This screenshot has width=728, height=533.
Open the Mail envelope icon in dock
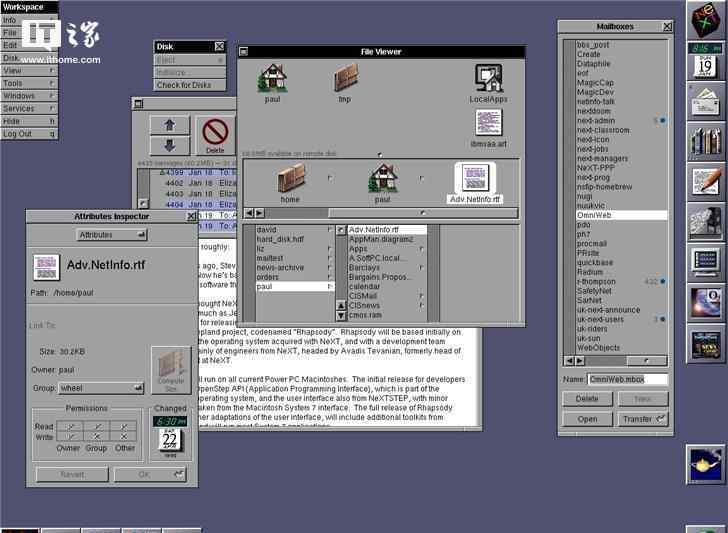pyautogui.click(x=705, y=101)
